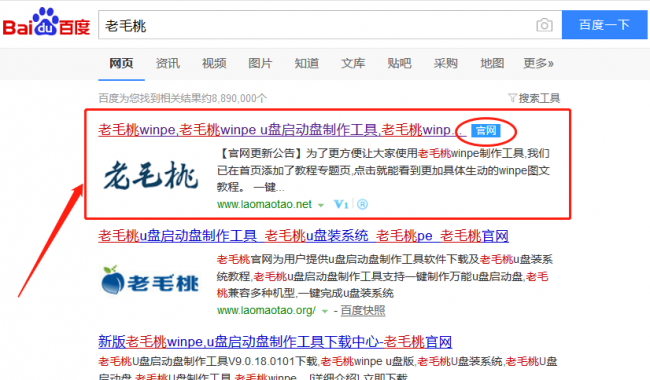Image resolution: width=650 pixels, height=380 pixels.
Task: Open the 更多 tab menu
Action: tap(538, 63)
